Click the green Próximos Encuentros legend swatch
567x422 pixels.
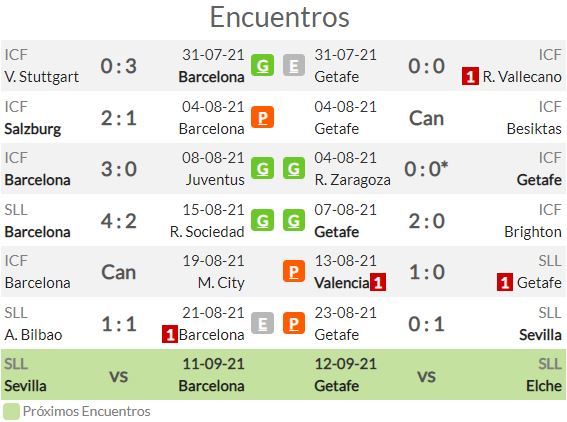pos(11,412)
